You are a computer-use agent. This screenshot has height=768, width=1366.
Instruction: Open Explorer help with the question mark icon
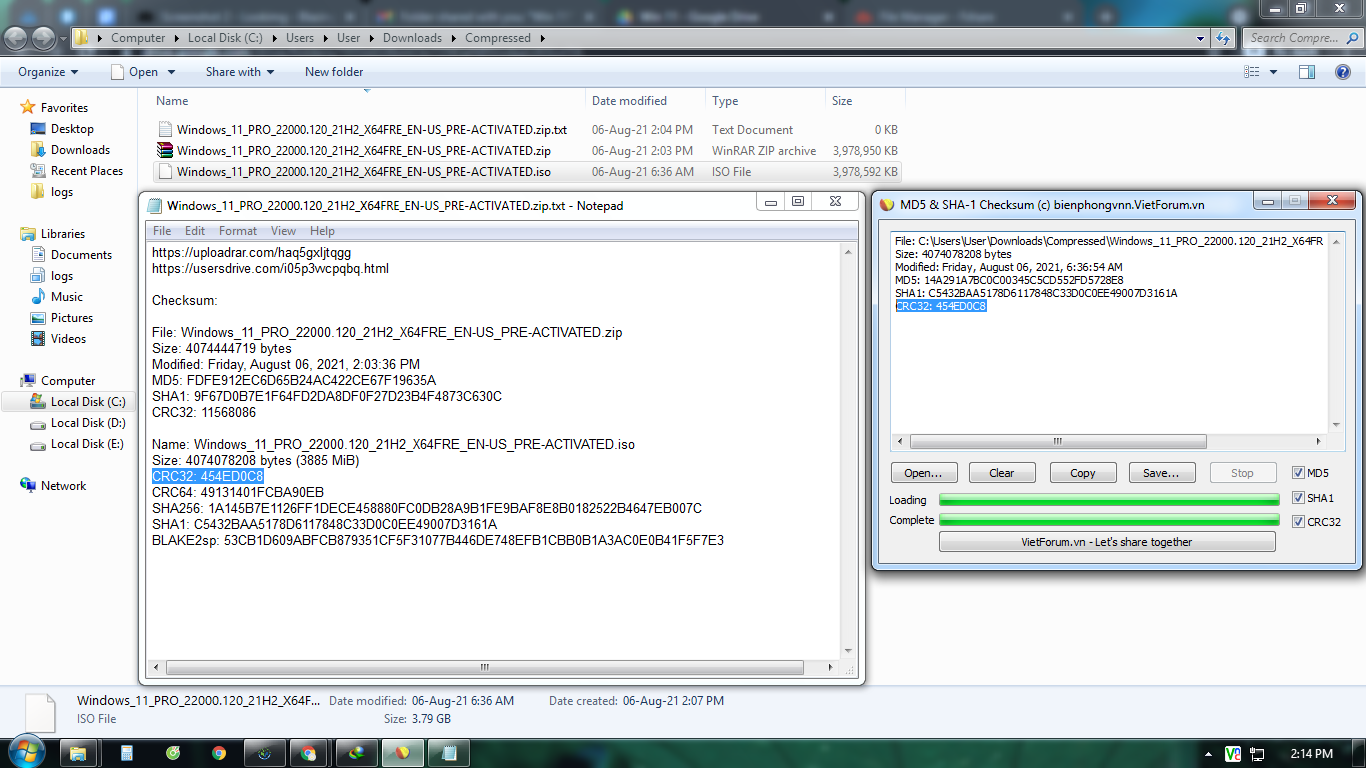click(1343, 72)
